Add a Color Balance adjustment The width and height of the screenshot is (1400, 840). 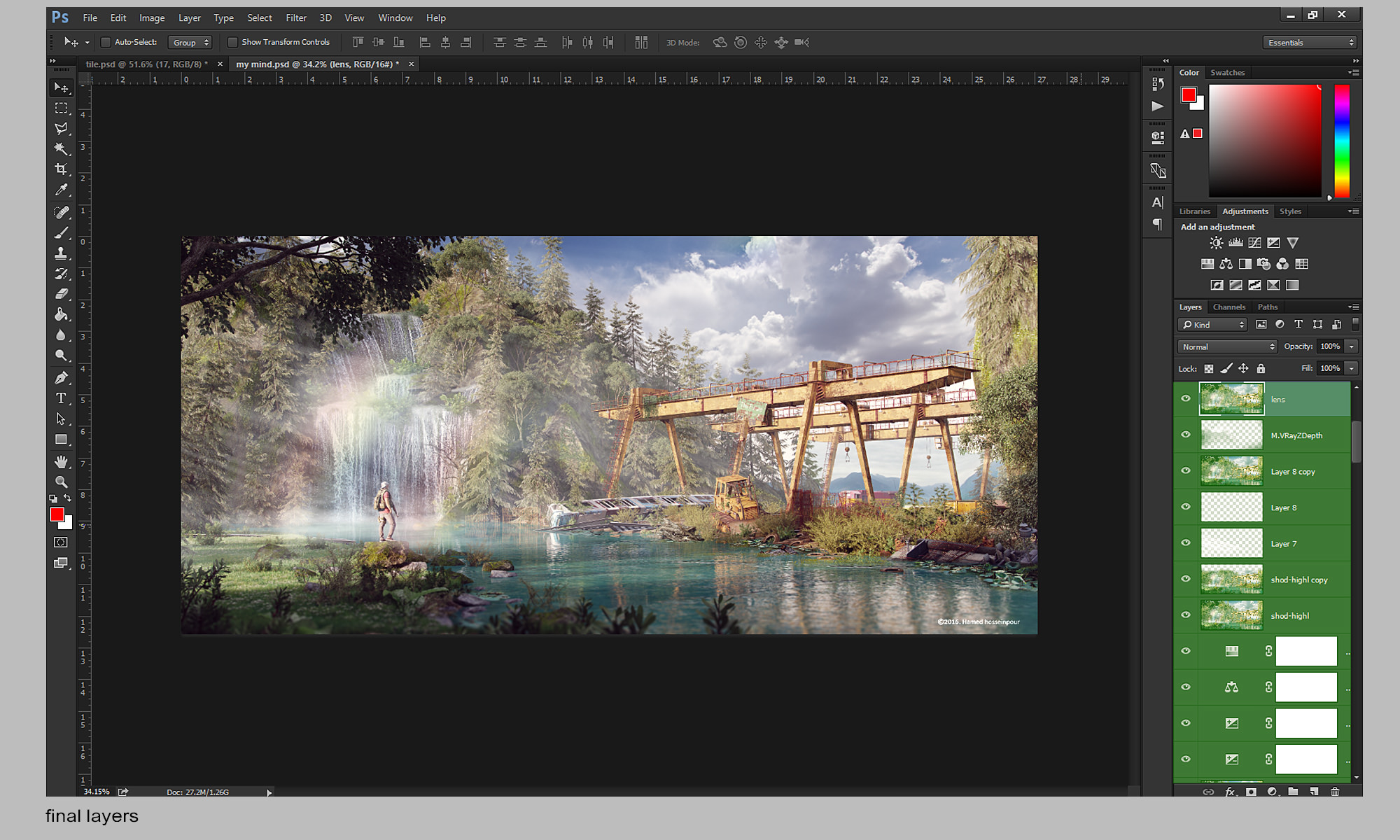tap(1226, 264)
